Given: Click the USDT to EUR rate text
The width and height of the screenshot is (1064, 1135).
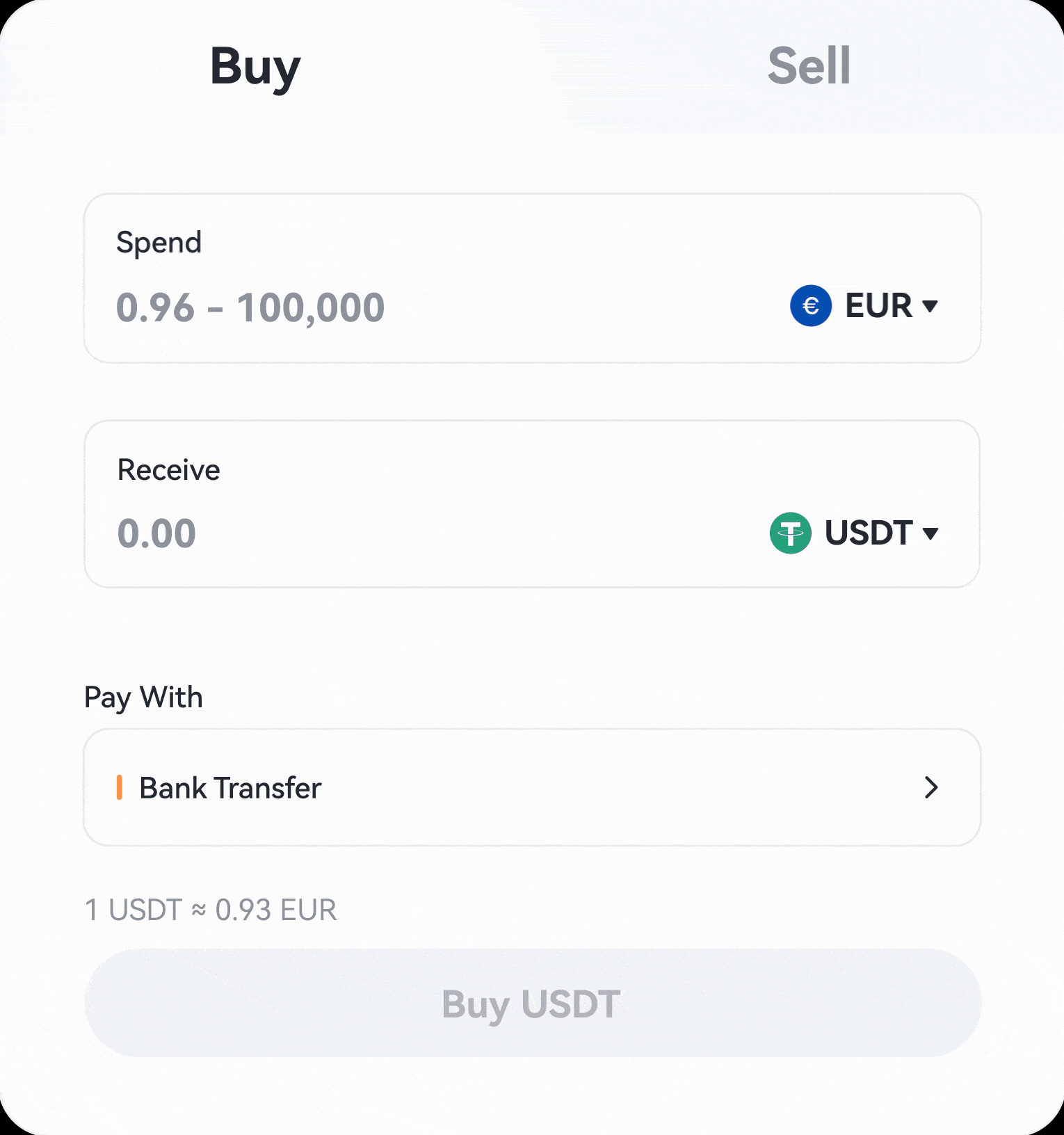Looking at the screenshot, I should click(x=211, y=910).
